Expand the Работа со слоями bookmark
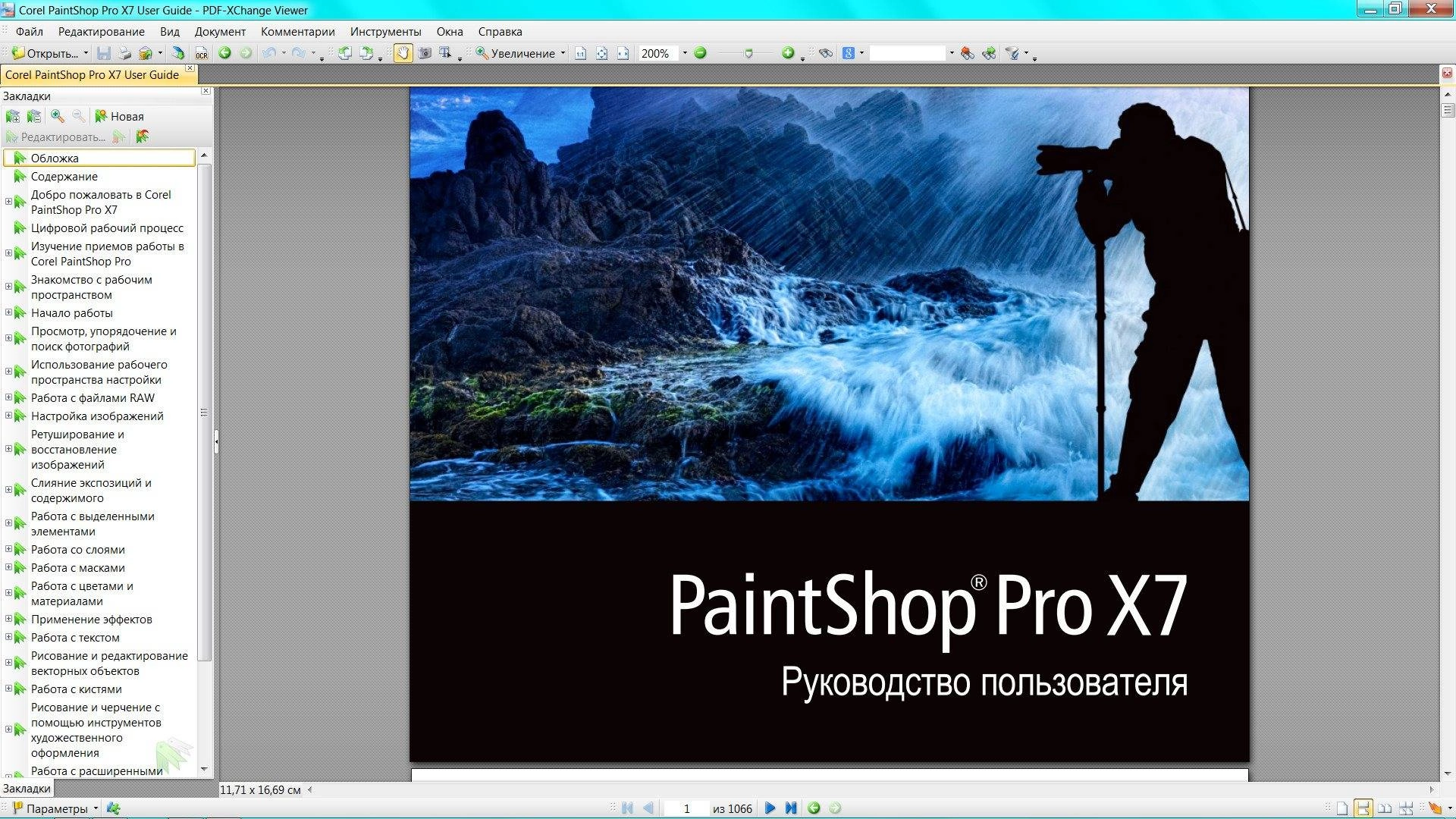The height and width of the screenshot is (819, 1456). click(x=9, y=549)
